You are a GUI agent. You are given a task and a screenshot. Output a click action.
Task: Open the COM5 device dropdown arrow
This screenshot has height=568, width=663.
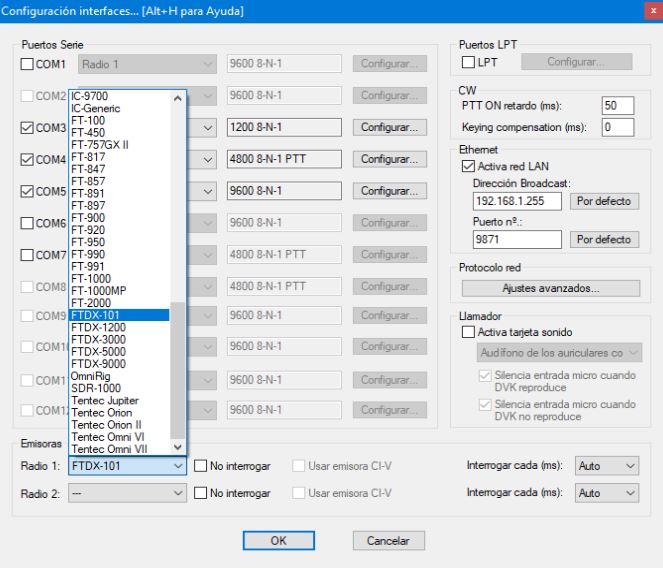[208, 191]
